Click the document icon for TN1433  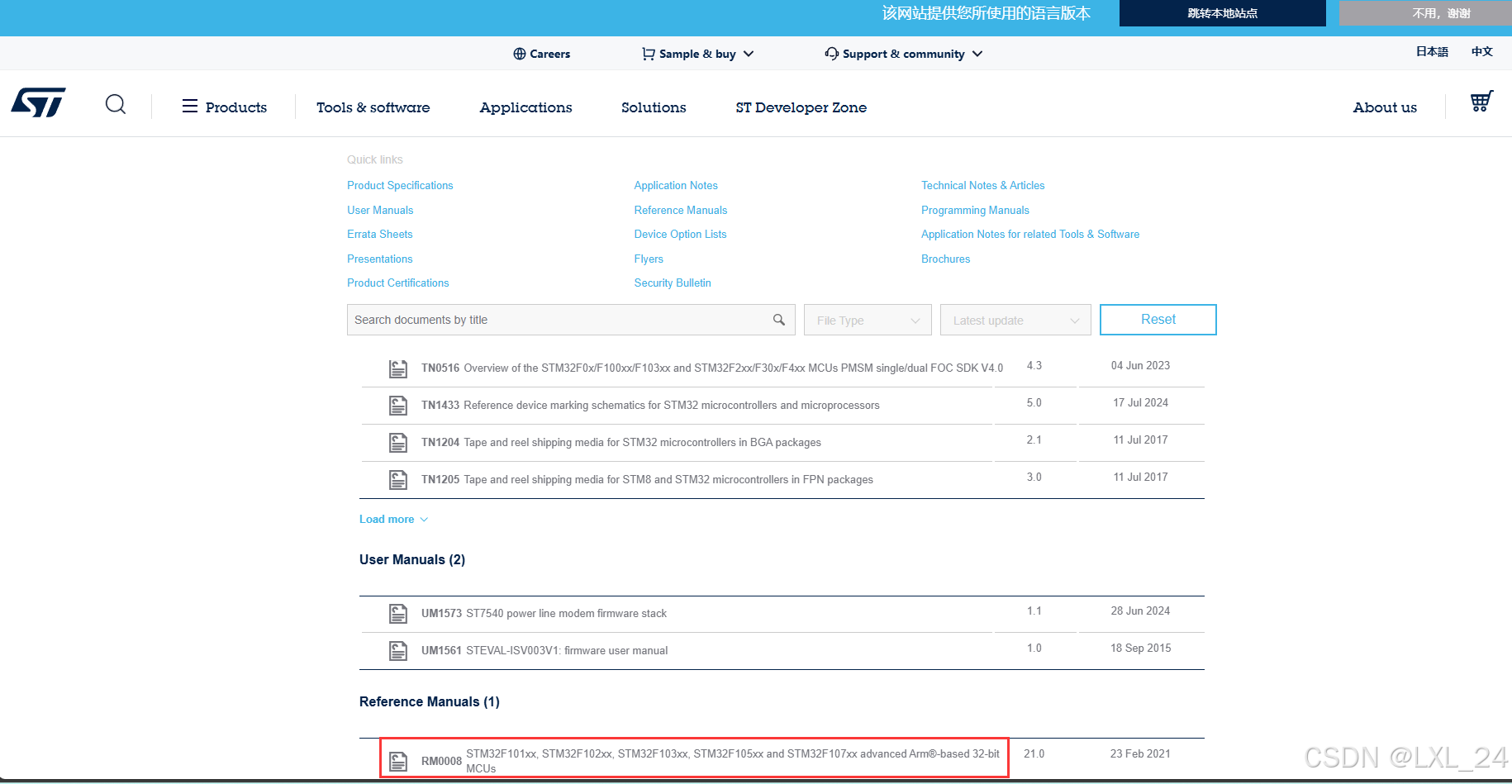398,406
